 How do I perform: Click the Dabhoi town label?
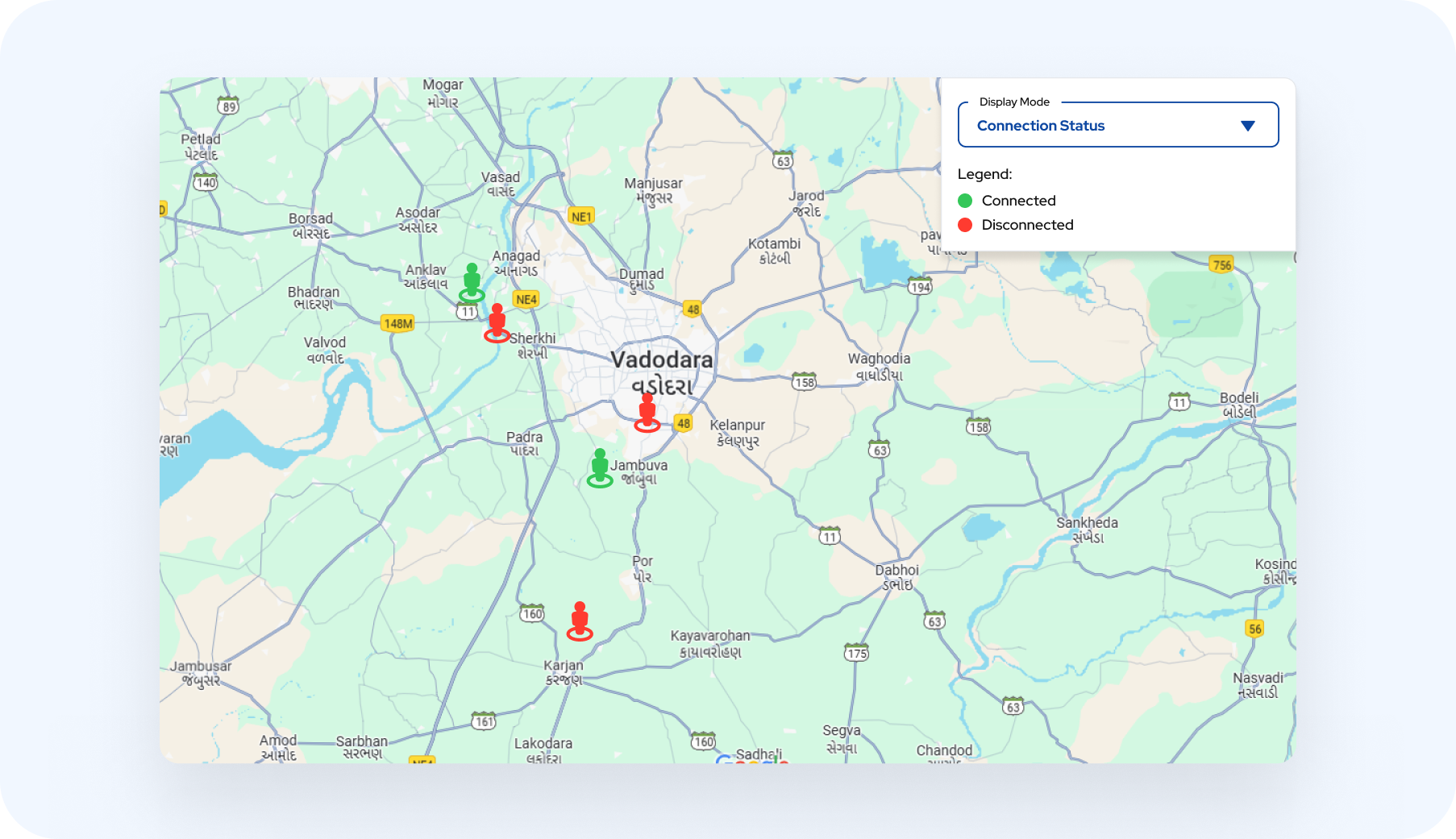click(896, 571)
